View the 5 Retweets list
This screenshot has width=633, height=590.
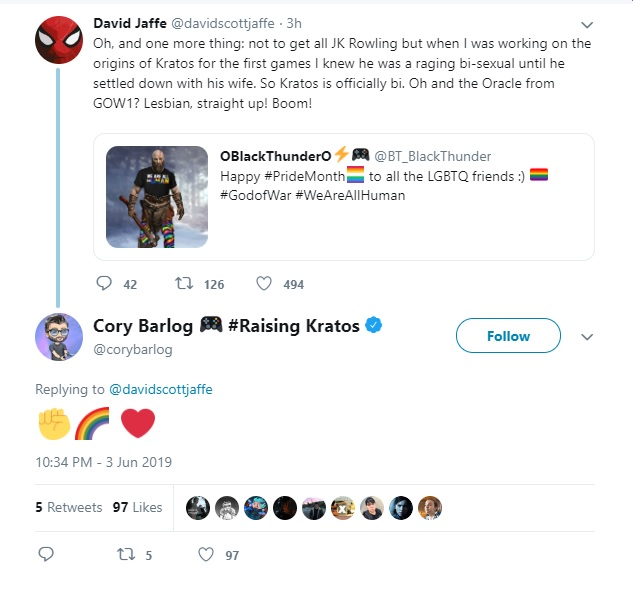pos(69,507)
